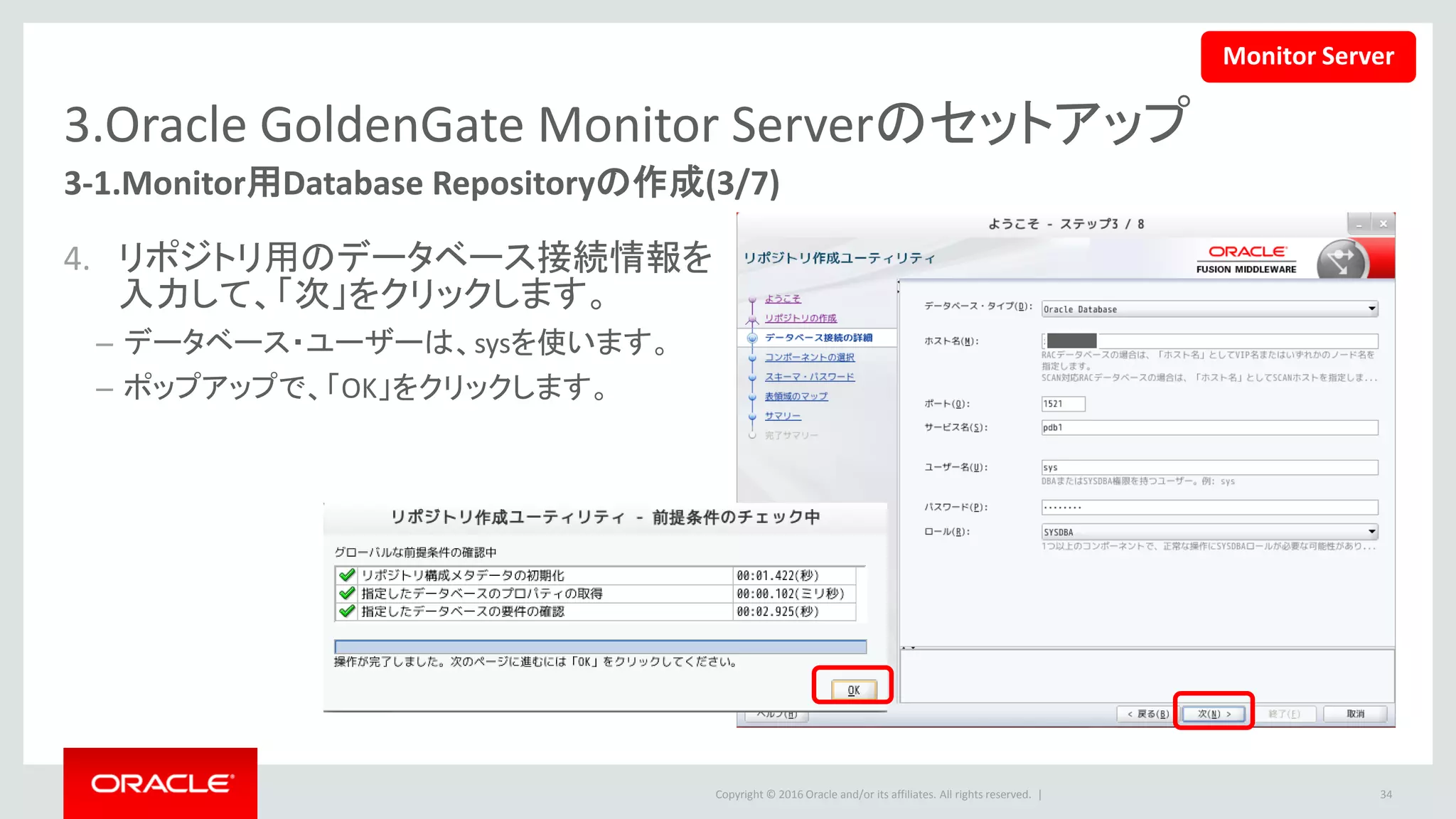Click the time cell 00:00.102(ミリ秒)
Screen dimensions: 1456x819
(794, 593)
